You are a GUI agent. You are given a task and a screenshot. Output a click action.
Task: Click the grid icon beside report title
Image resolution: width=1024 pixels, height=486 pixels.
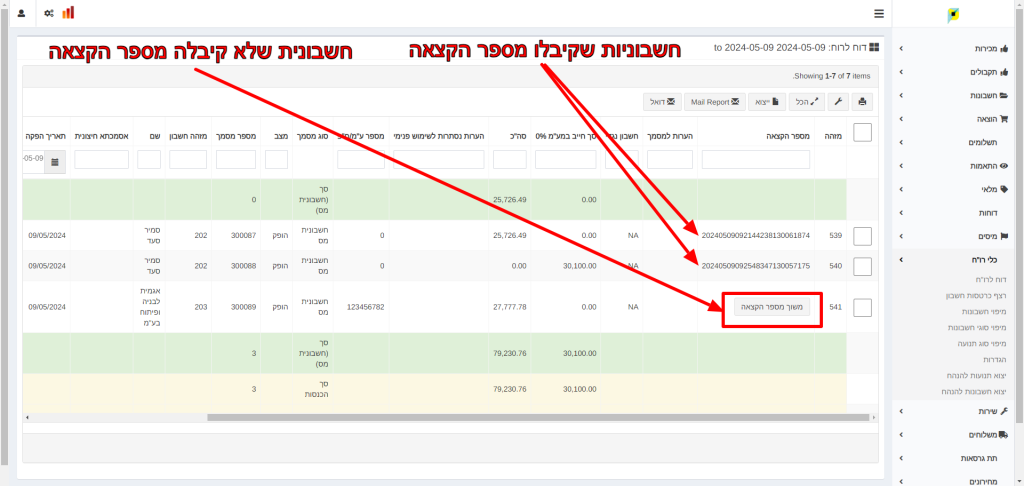[874, 47]
